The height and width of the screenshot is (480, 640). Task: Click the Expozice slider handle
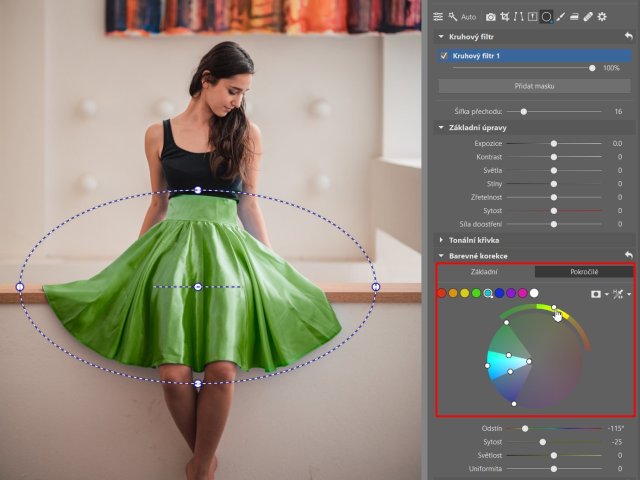[x=553, y=144]
